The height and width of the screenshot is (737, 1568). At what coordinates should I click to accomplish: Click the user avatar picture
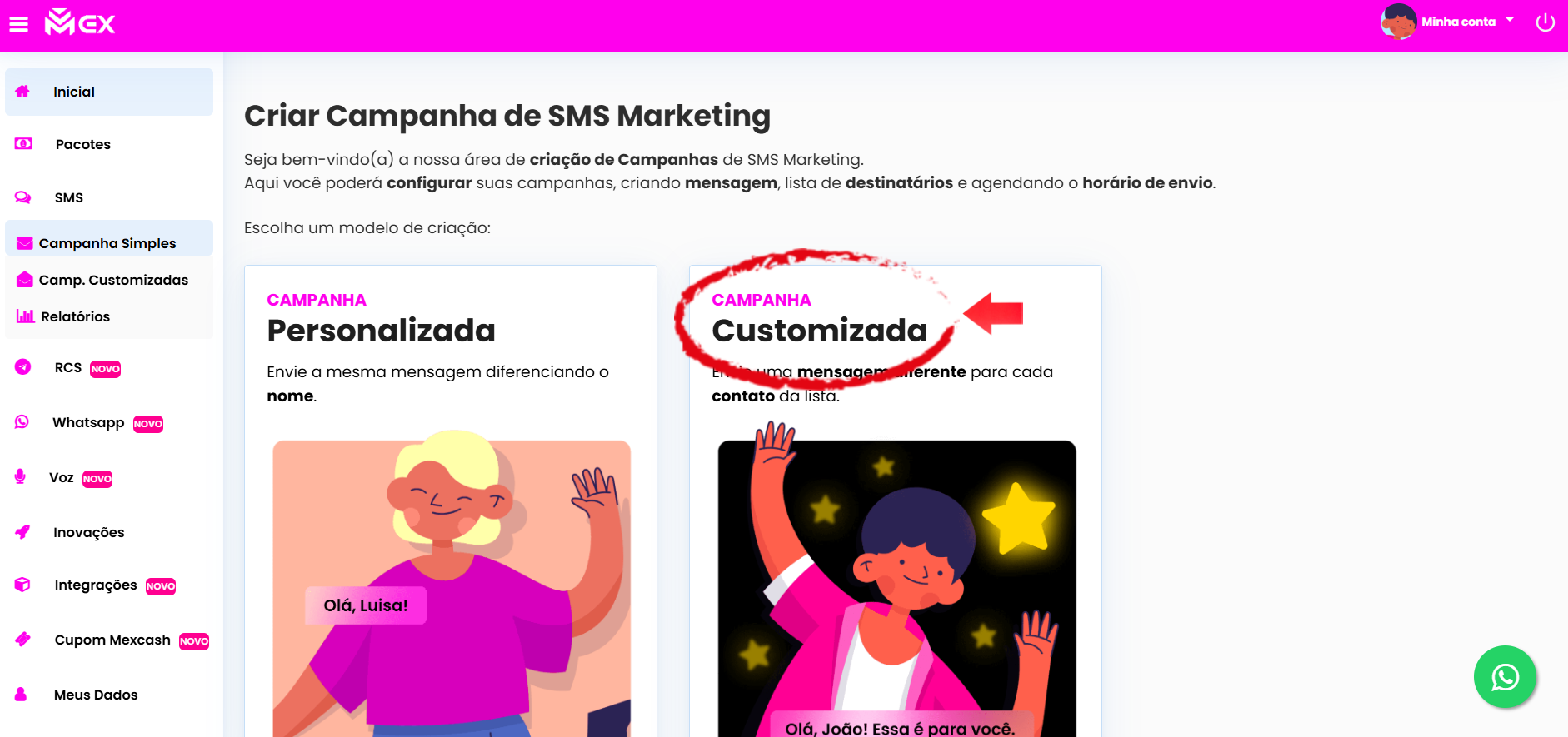(1398, 22)
